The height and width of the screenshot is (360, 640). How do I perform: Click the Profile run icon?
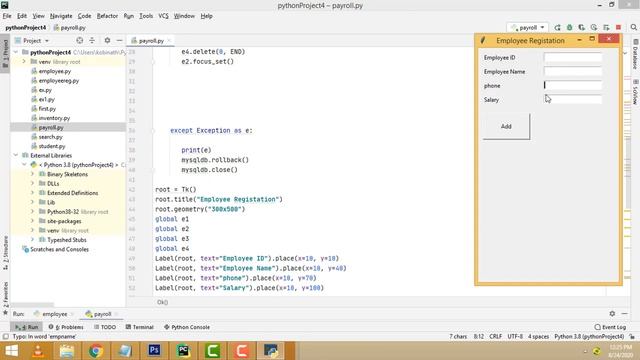point(594,27)
